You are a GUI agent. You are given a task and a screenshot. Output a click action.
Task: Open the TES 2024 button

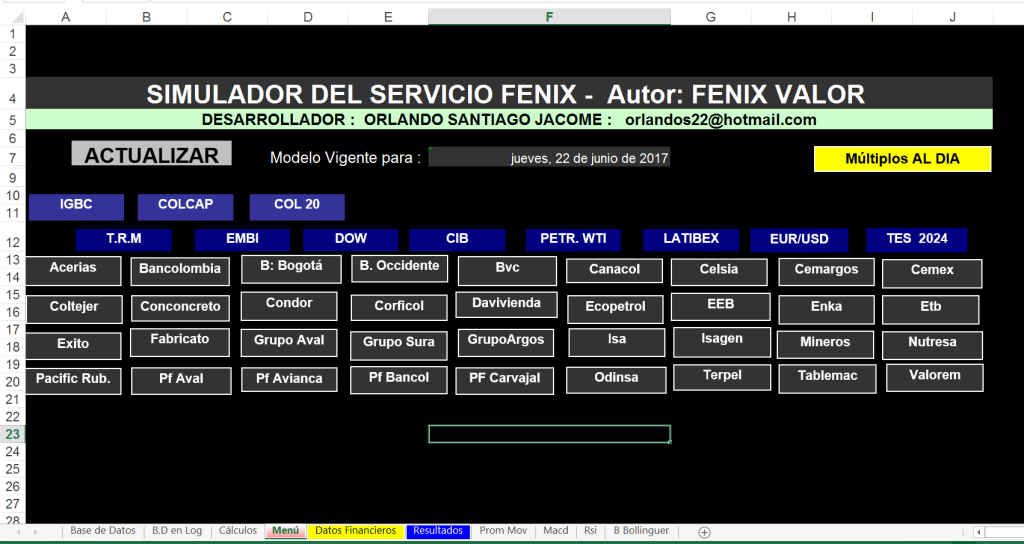coord(916,239)
